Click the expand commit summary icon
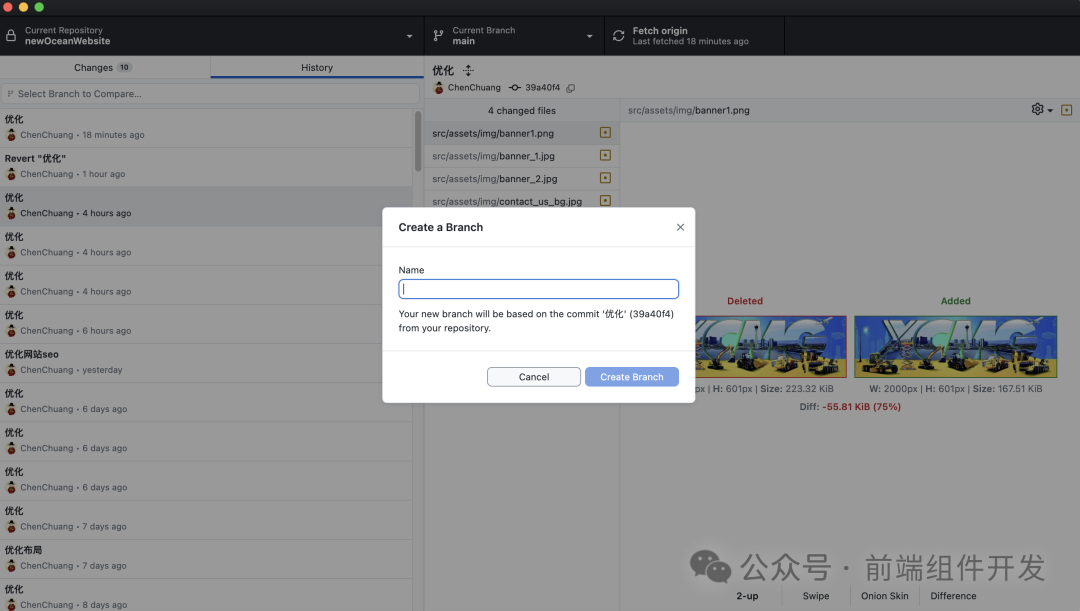Image resolution: width=1080 pixels, height=611 pixels. (x=468, y=70)
